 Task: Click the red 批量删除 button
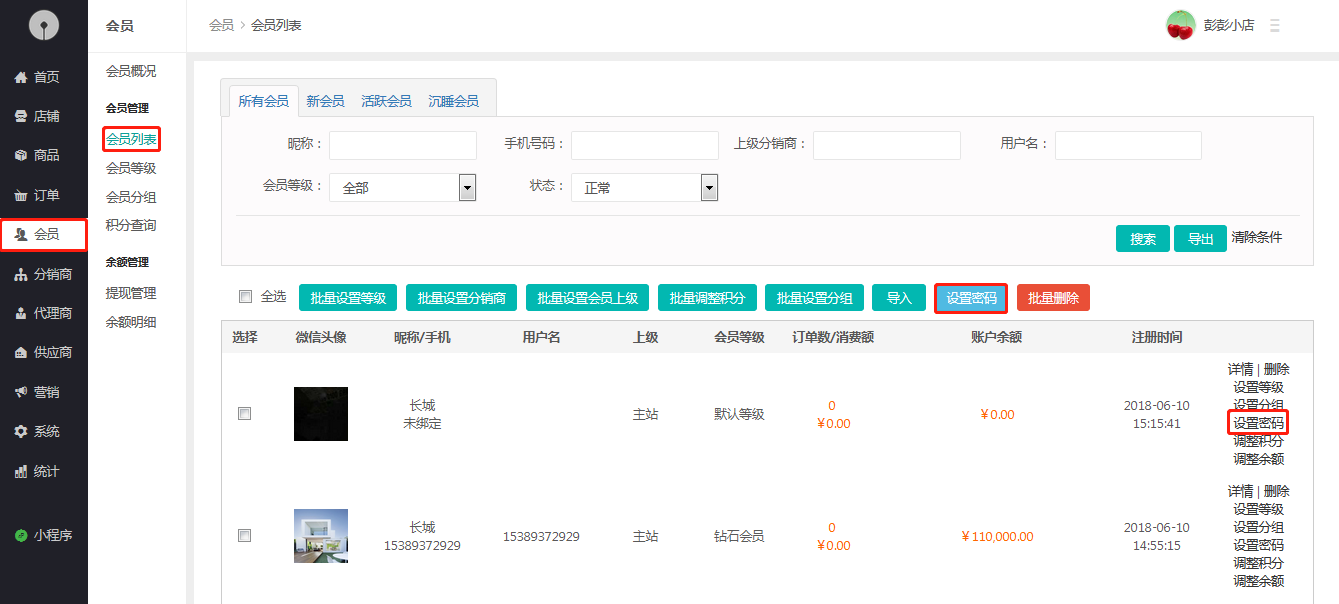[x=1053, y=298]
